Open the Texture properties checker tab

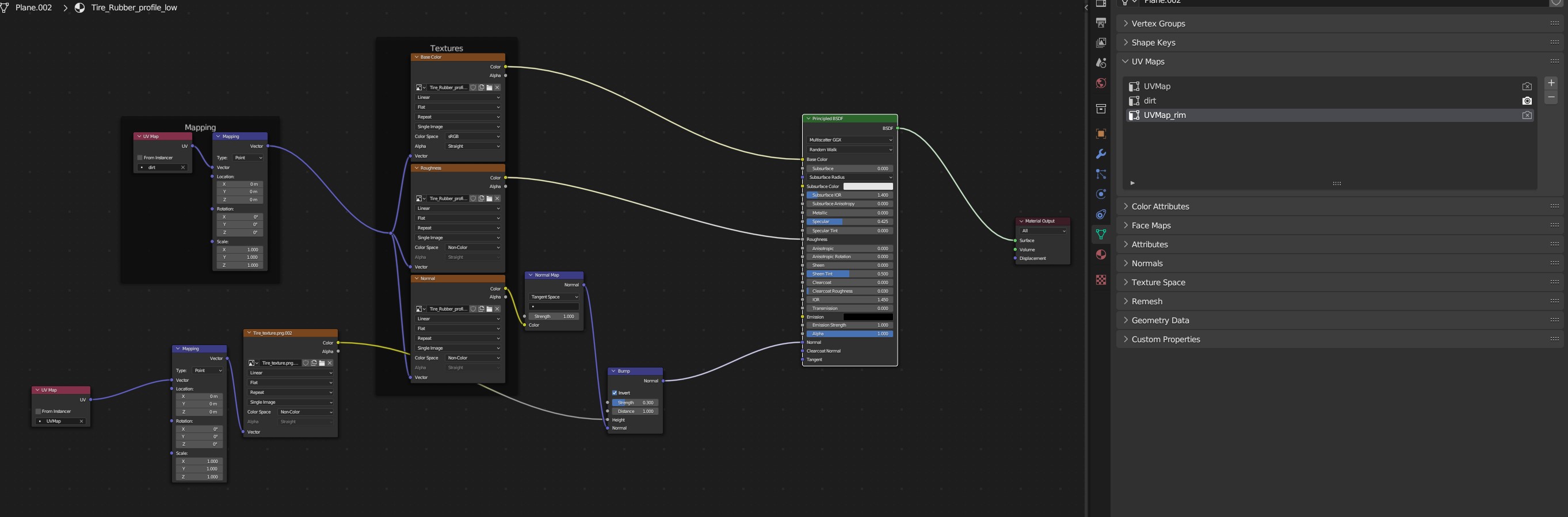click(x=1101, y=280)
